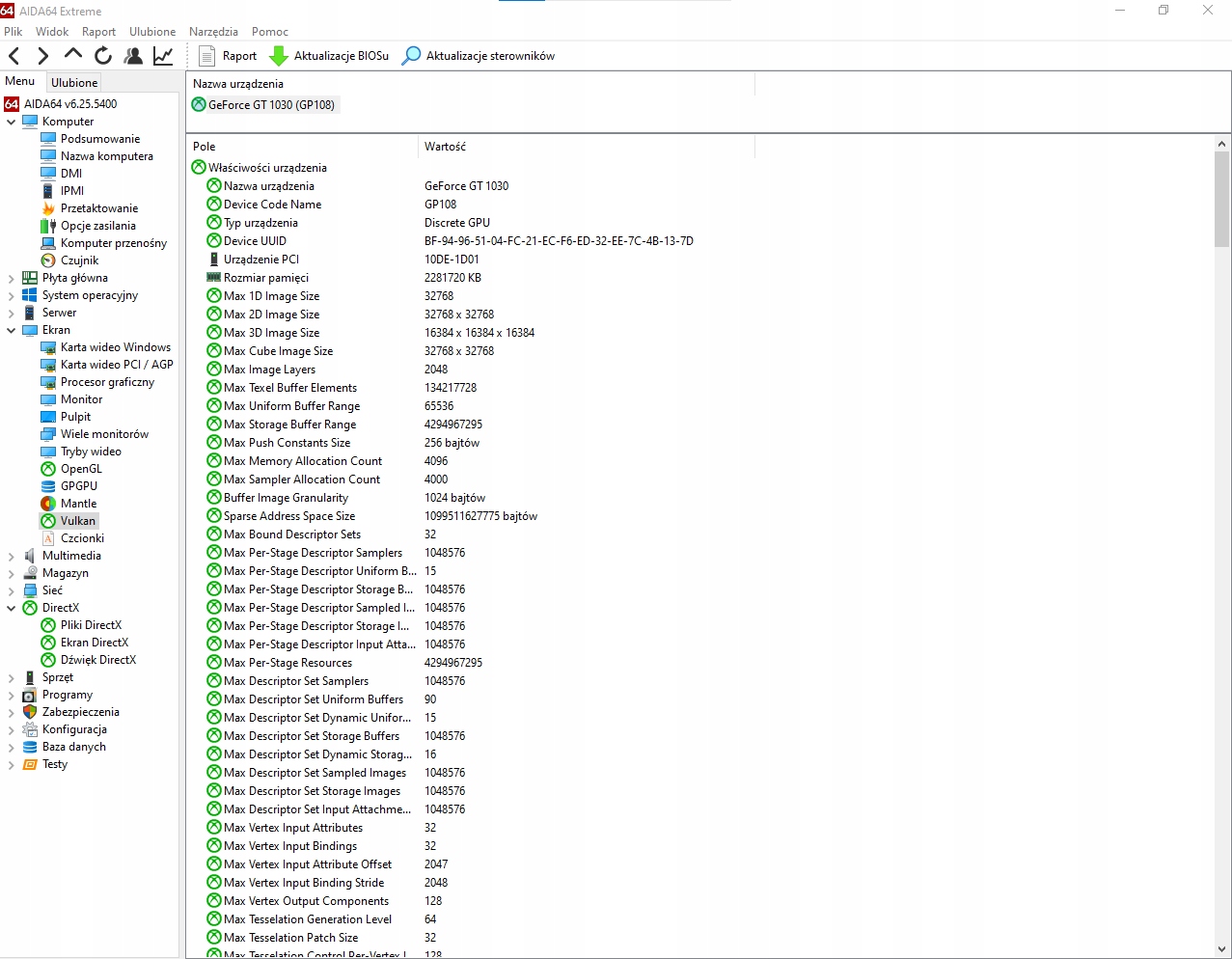Open the Czujnik tree item
The image size is (1232, 959).
[70, 260]
